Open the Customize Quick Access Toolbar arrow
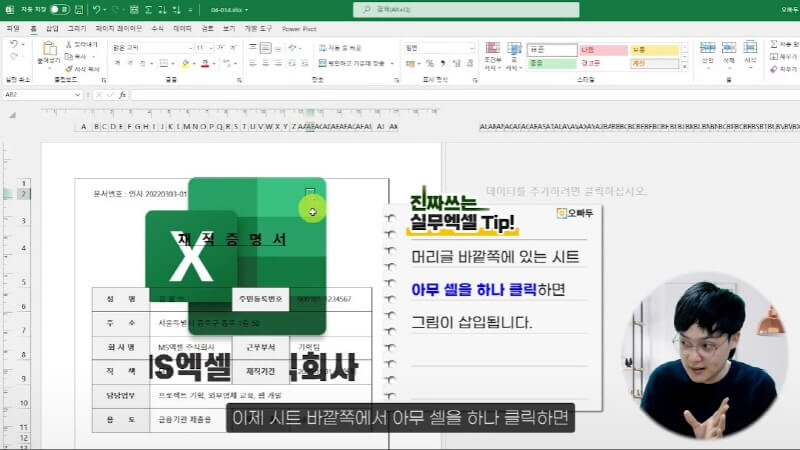This screenshot has height=450, width=800. (190, 9)
